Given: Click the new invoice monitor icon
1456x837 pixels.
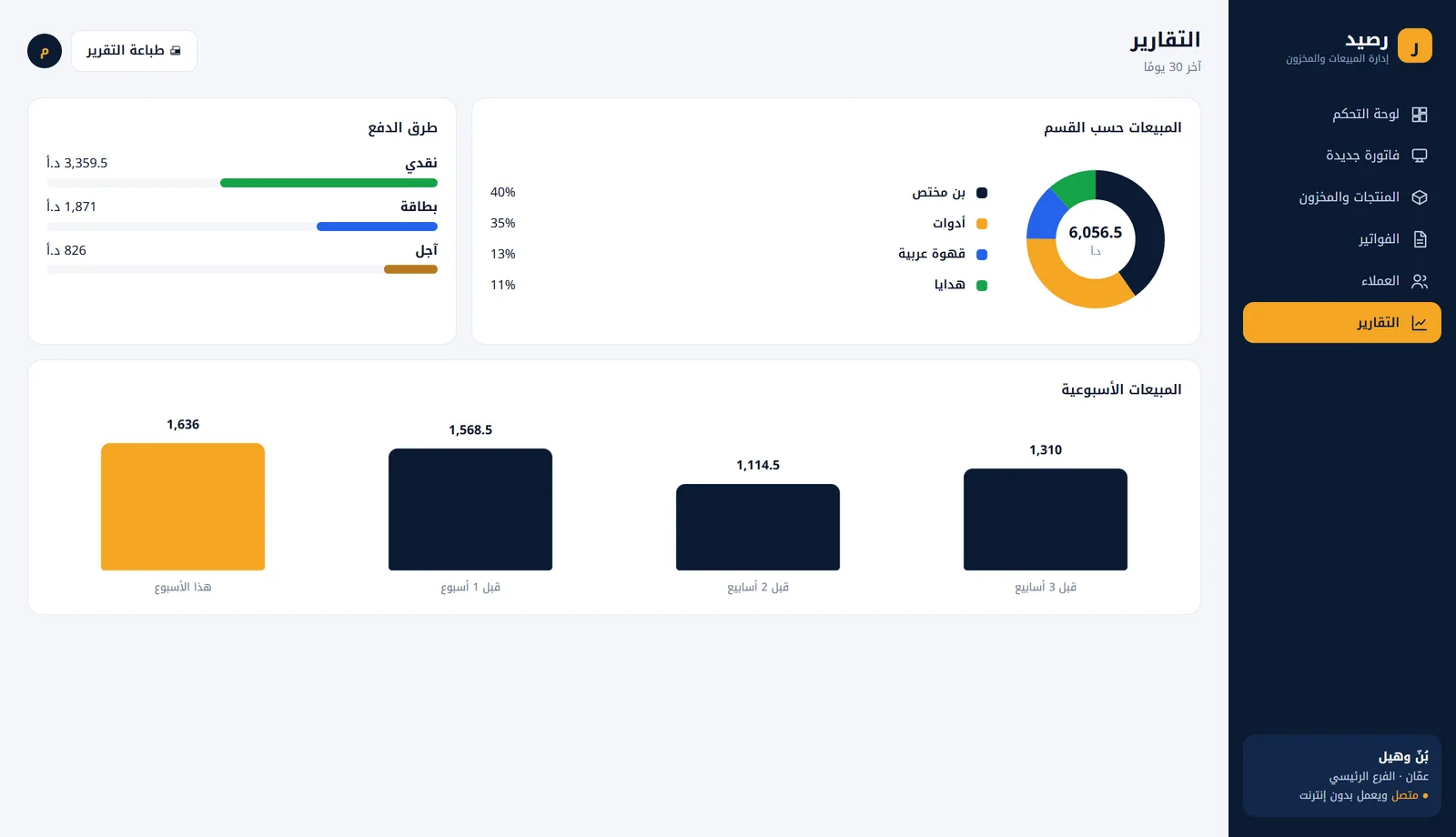Looking at the screenshot, I should pyautogui.click(x=1419, y=156).
